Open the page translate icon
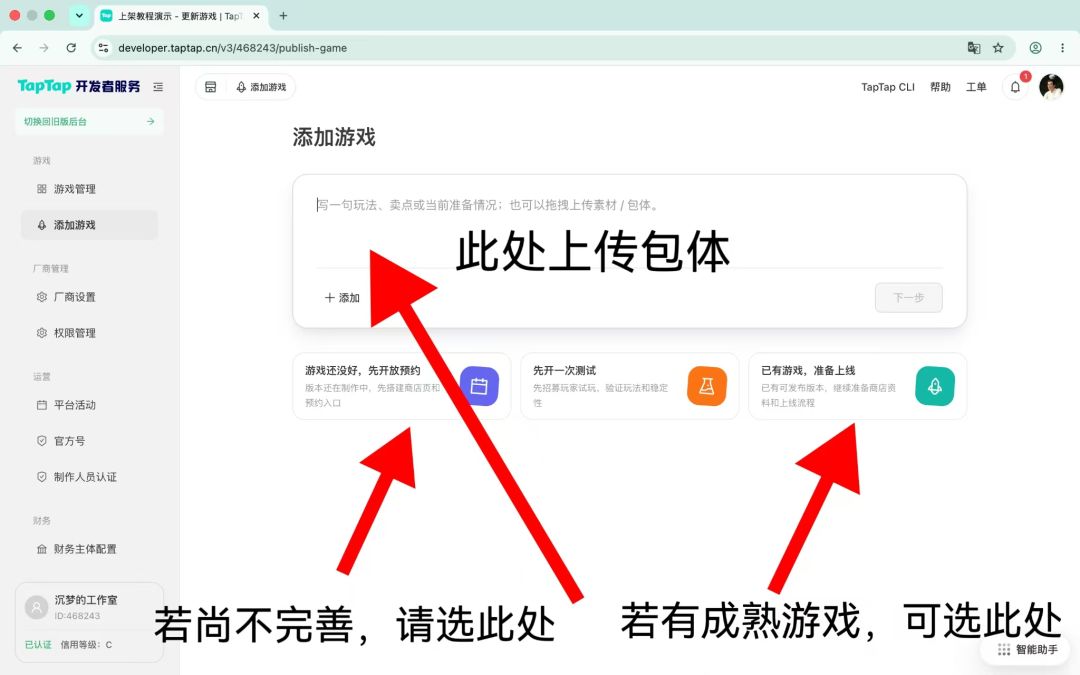Image resolution: width=1080 pixels, height=675 pixels. point(974,48)
